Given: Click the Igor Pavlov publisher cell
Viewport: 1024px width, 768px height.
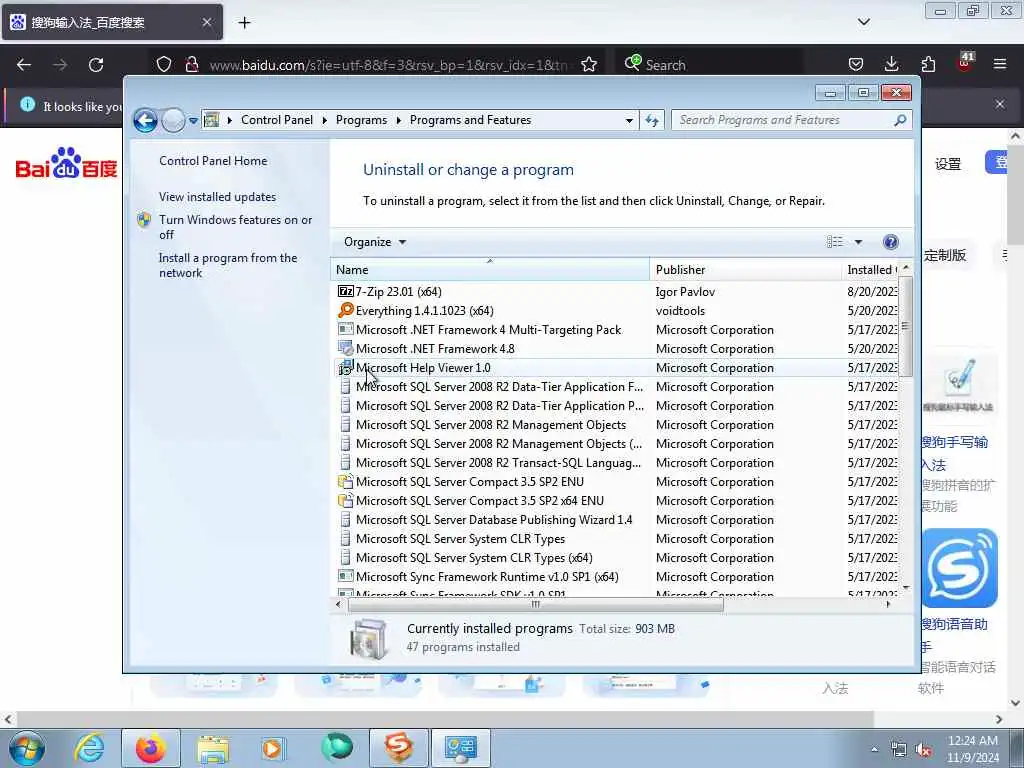Looking at the screenshot, I should (685, 292).
